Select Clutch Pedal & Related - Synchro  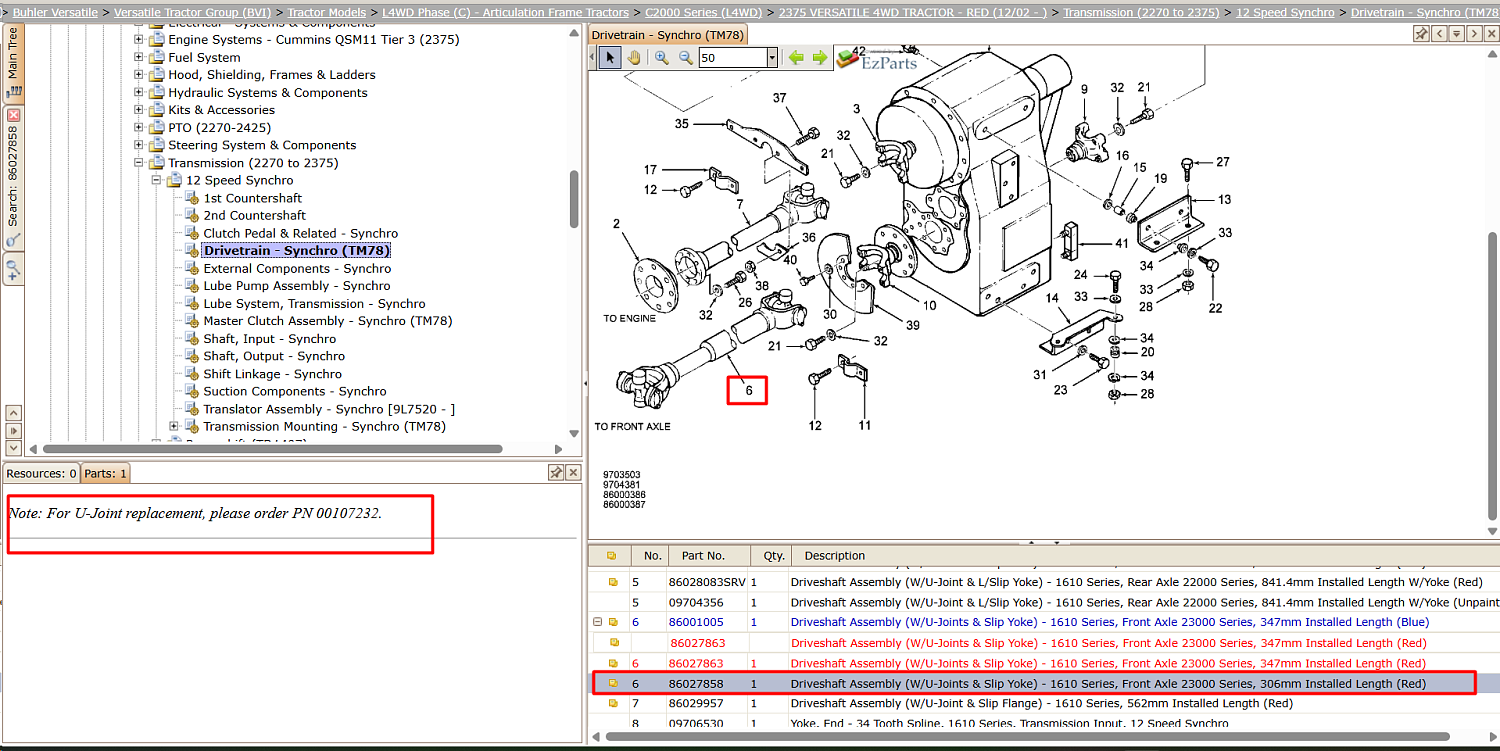[x=301, y=233]
